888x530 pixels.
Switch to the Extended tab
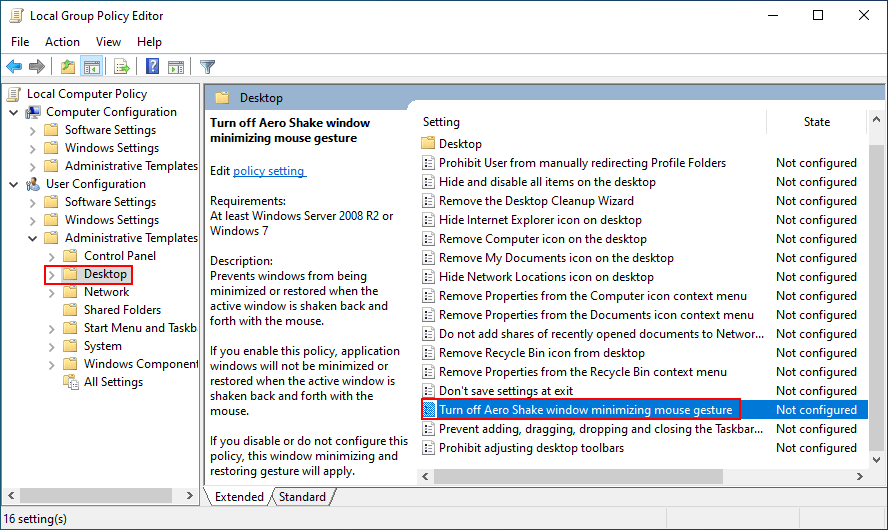point(239,497)
